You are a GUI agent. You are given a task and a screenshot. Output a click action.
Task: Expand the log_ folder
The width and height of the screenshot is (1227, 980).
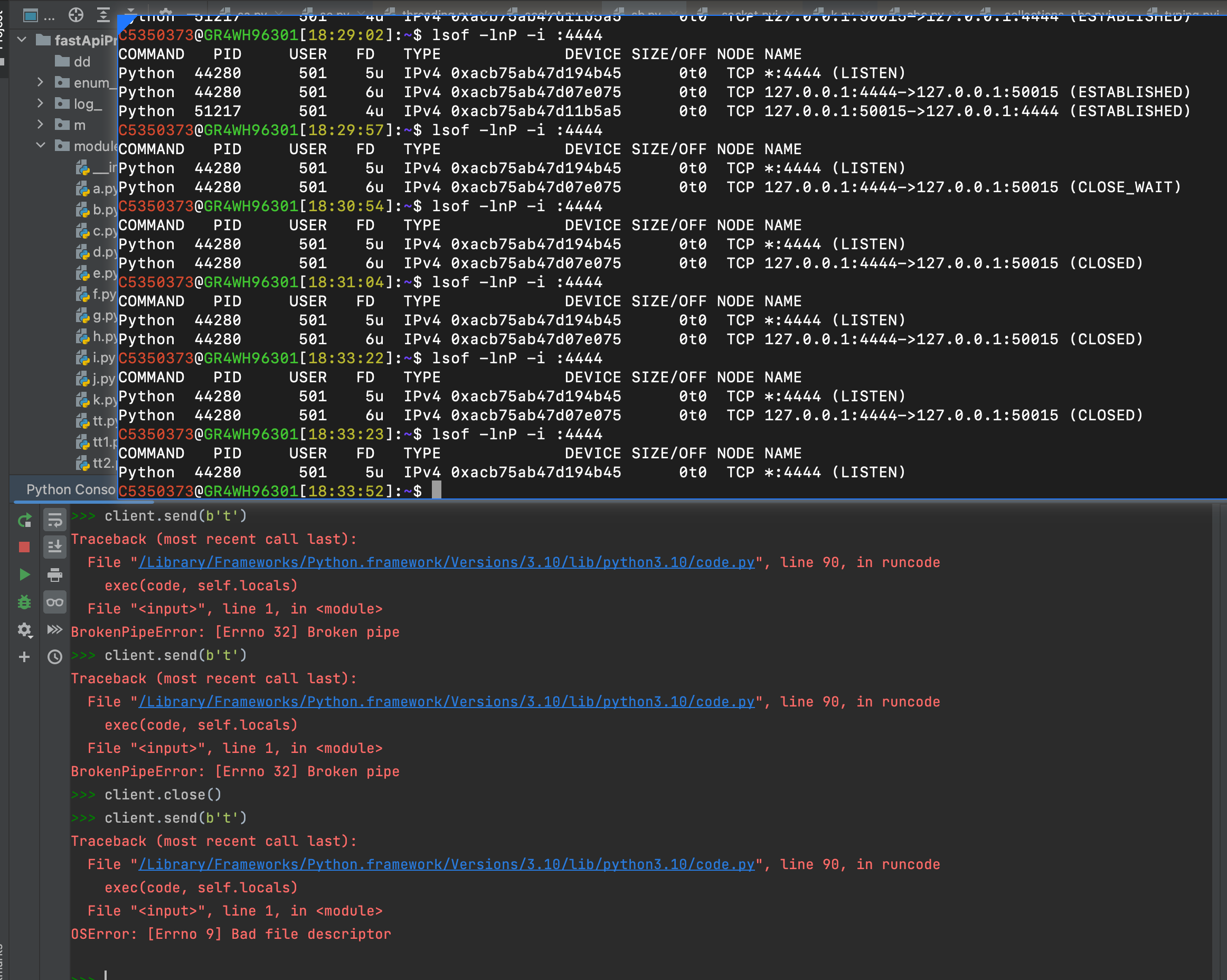41,103
